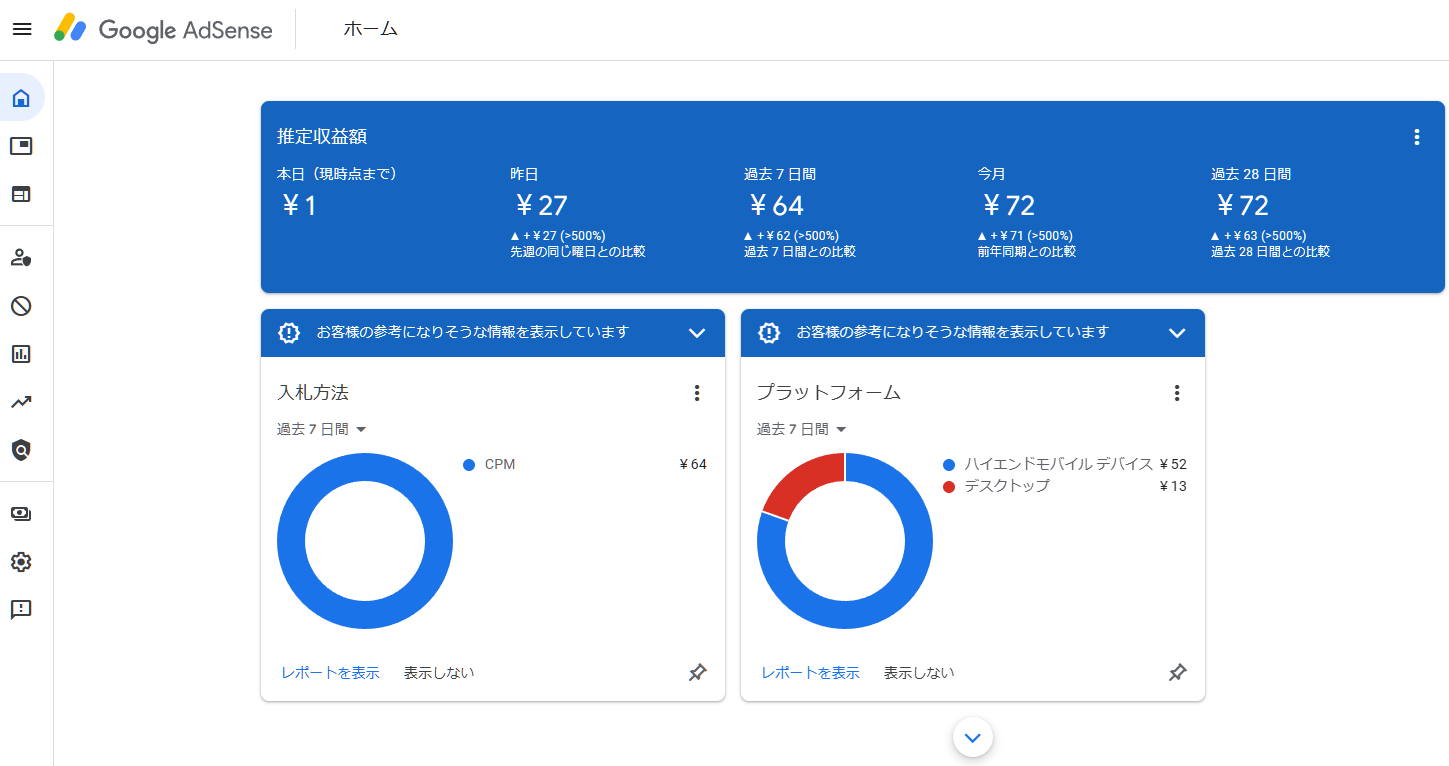The width and height of the screenshot is (1449, 766).
Task: Click the CPM legend label
Action: pos(500,465)
